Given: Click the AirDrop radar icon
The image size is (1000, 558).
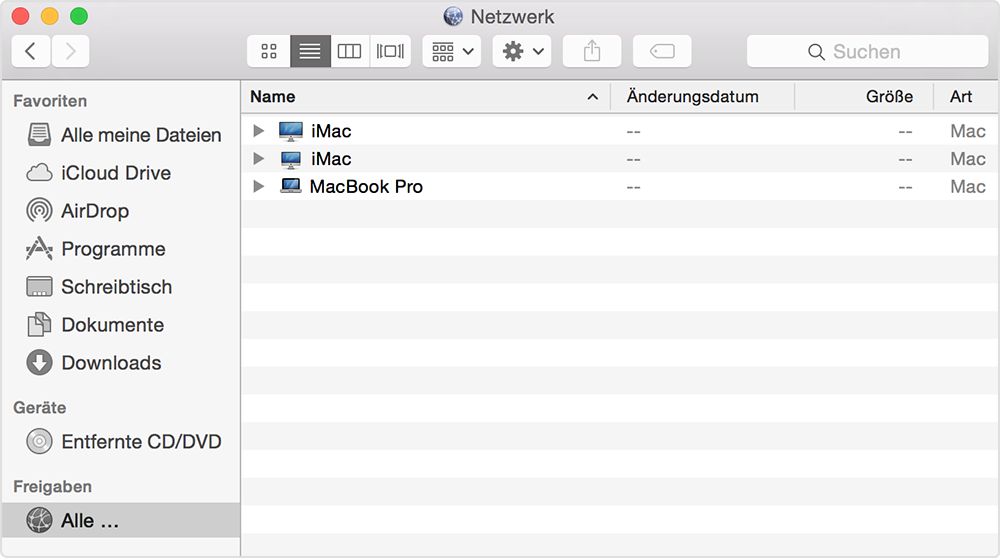Looking at the screenshot, I should tap(39, 210).
